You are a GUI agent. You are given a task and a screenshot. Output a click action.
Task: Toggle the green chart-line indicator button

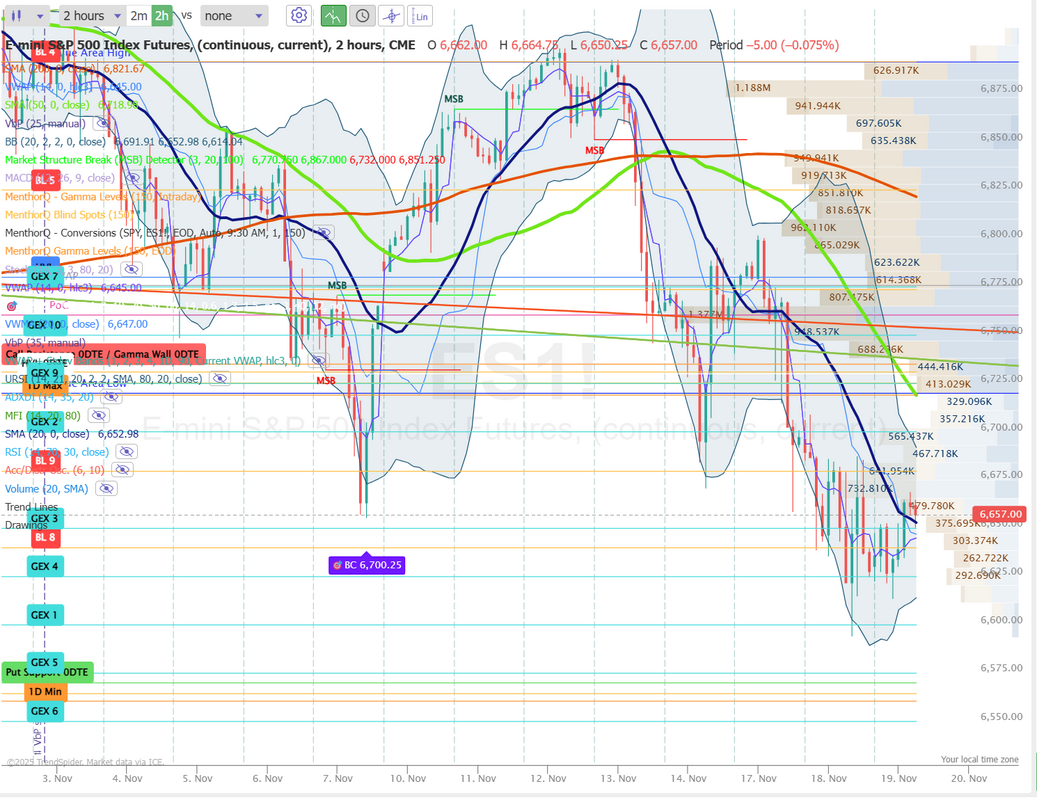pyautogui.click(x=334, y=16)
